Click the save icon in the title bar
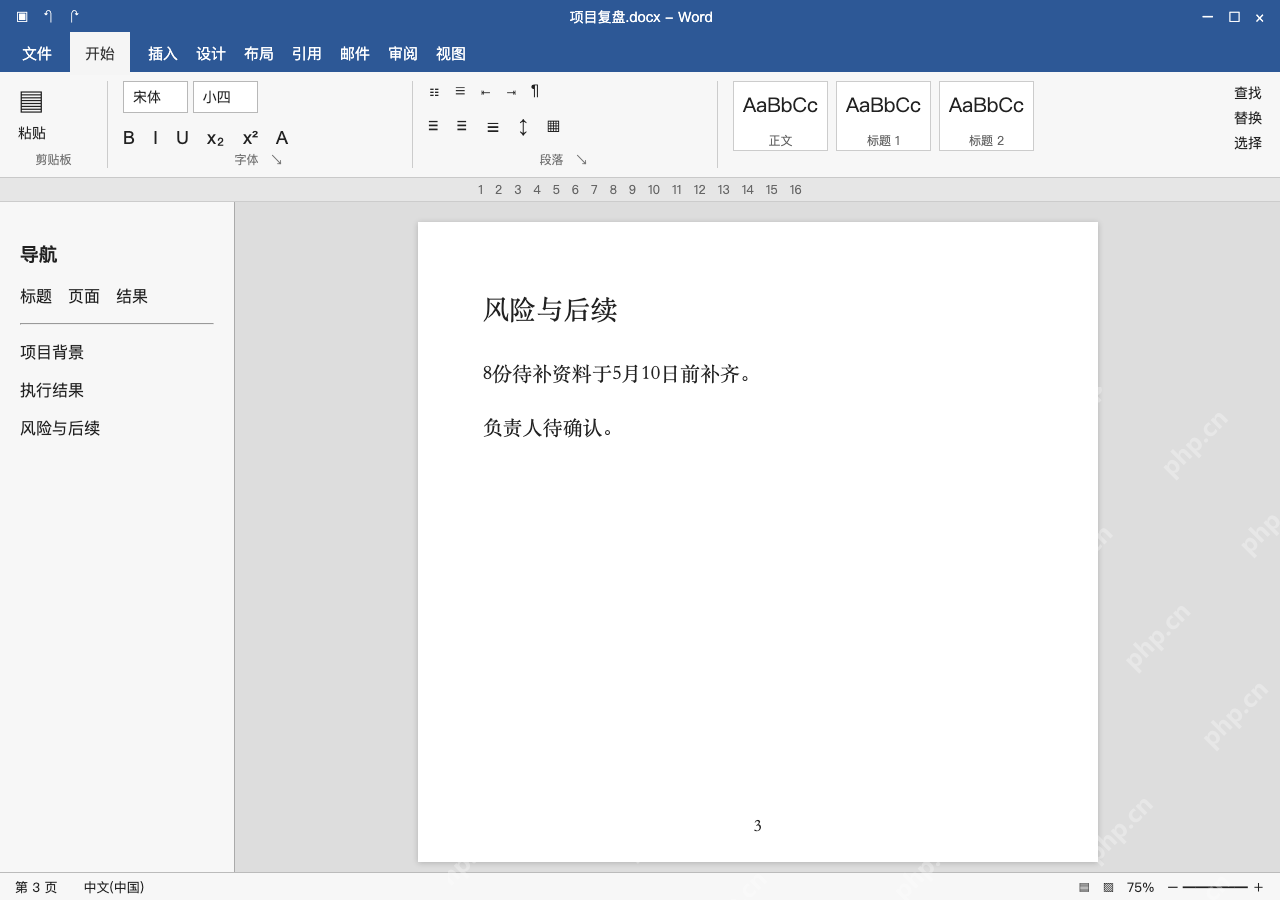The height and width of the screenshot is (900, 1280). (x=22, y=17)
